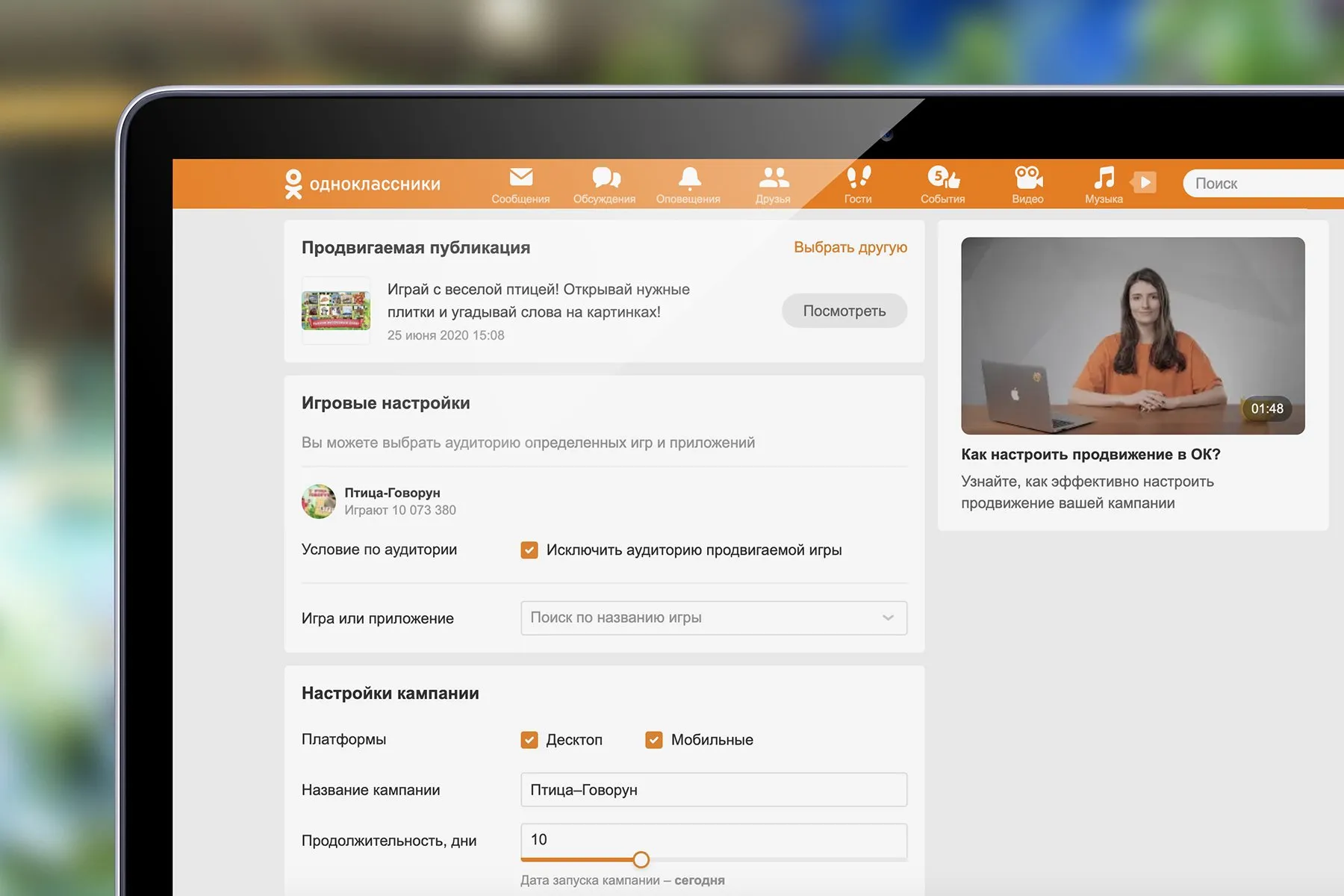This screenshot has width=1344, height=896.
Task: Click the Игровые настройки heading
Action: [x=386, y=403]
